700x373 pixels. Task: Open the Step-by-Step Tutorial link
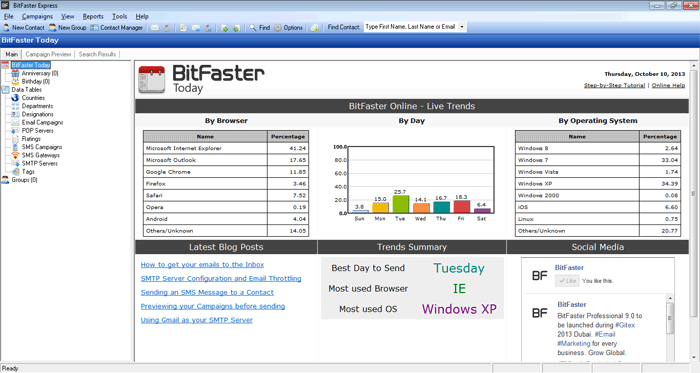pos(614,85)
